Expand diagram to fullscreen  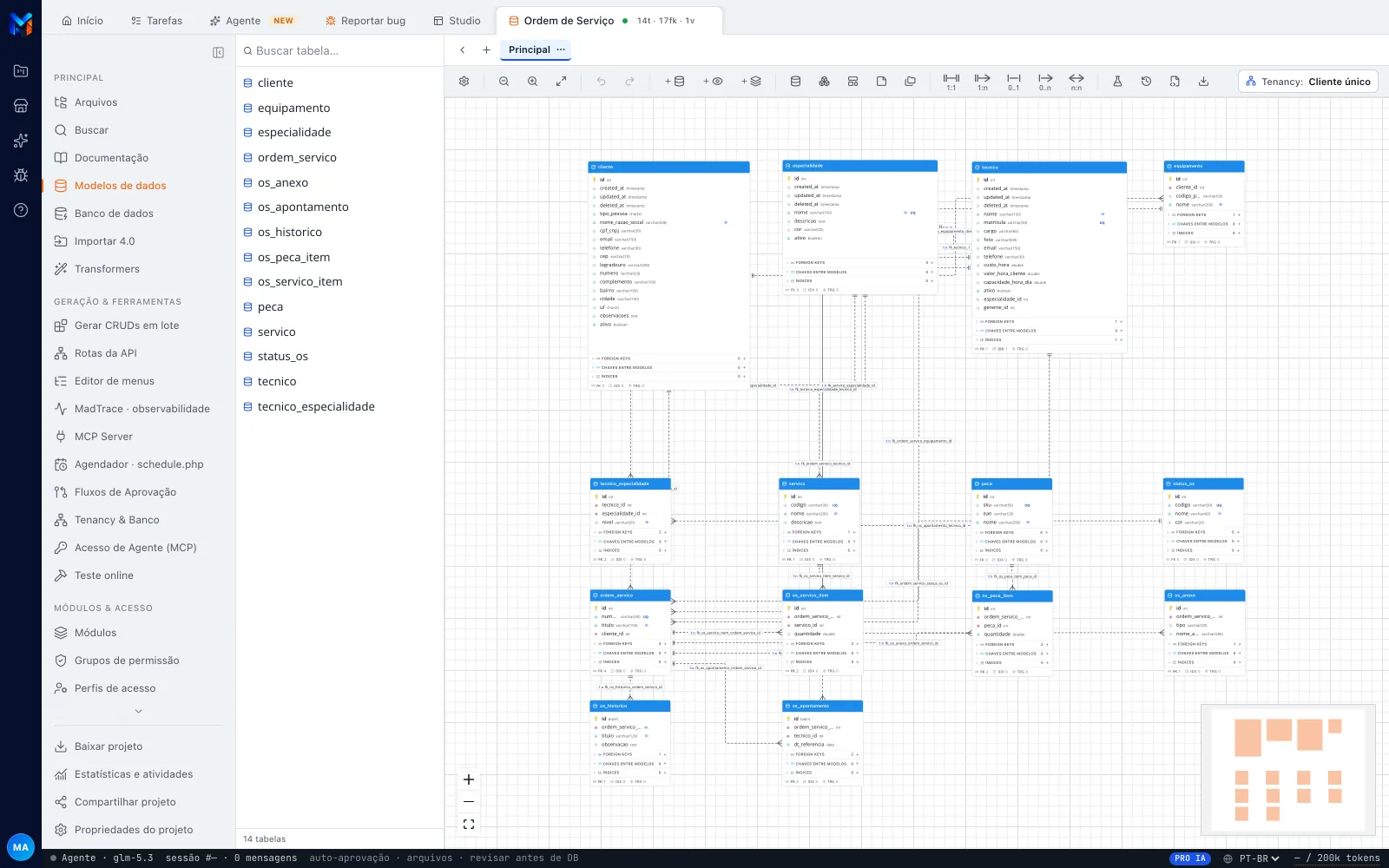click(562, 82)
